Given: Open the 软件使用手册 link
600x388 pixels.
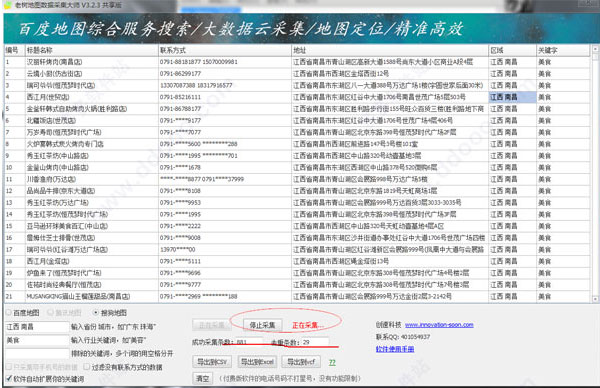Looking at the screenshot, I should pyautogui.click(x=395, y=349).
